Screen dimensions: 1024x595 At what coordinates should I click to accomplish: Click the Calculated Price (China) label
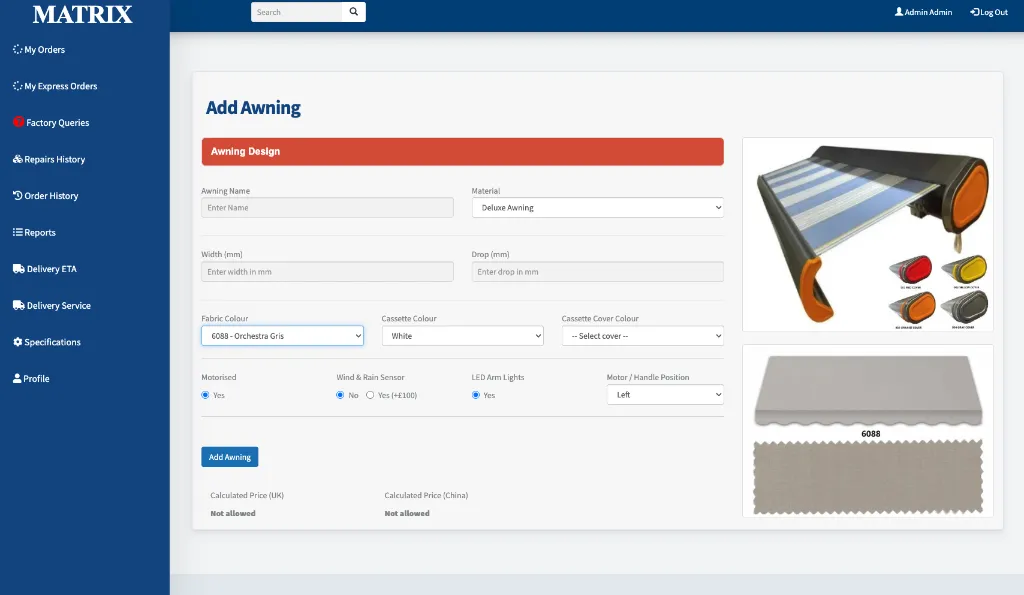(426, 495)
